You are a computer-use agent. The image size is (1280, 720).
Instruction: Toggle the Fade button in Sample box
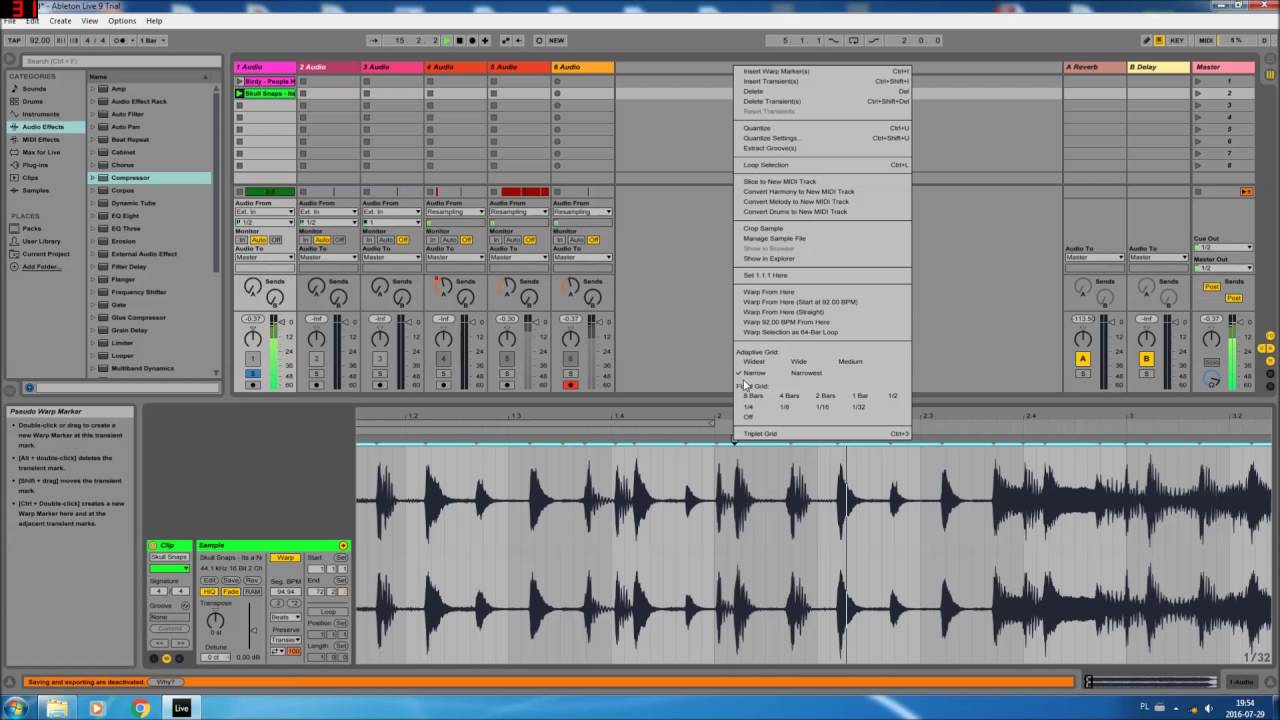point(231,592)
